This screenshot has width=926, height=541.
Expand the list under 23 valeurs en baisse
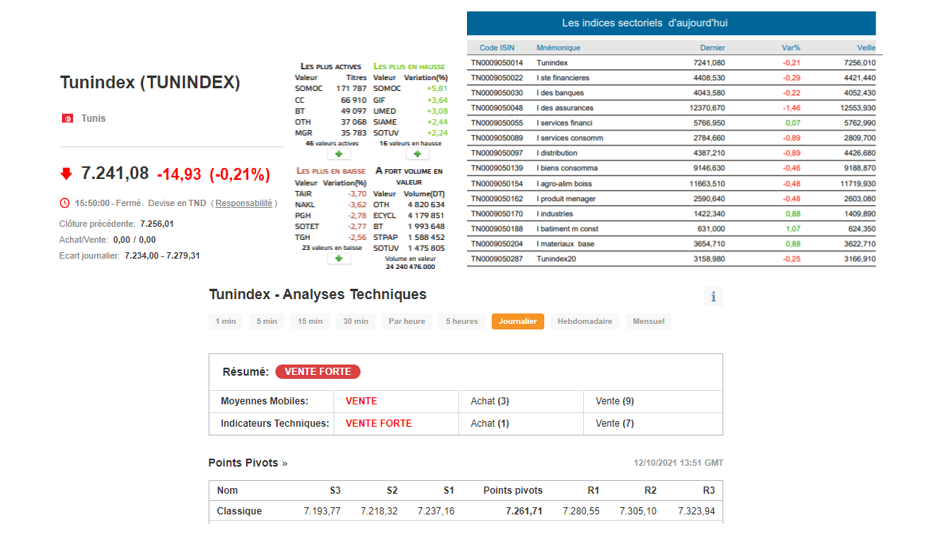(338, 258)
